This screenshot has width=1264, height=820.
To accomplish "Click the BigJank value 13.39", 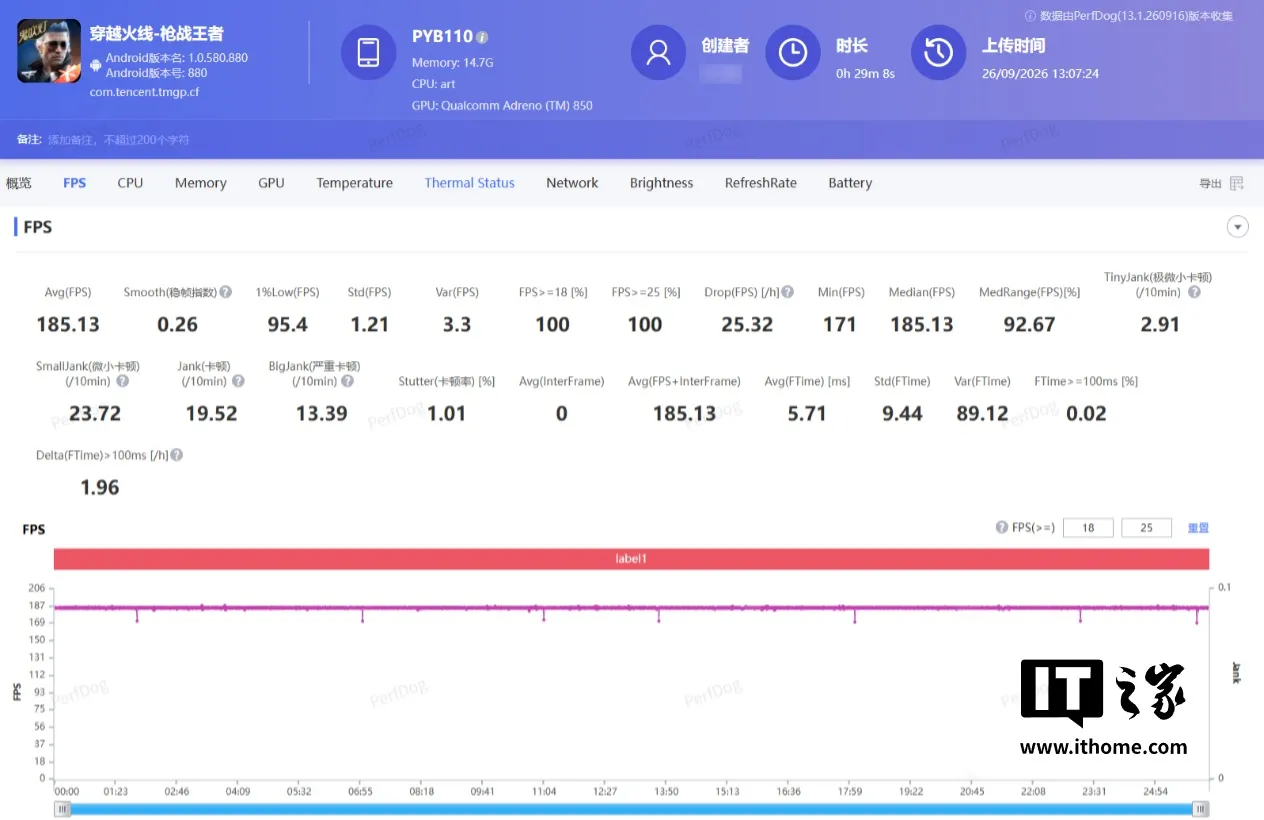I will coord(321,413).
